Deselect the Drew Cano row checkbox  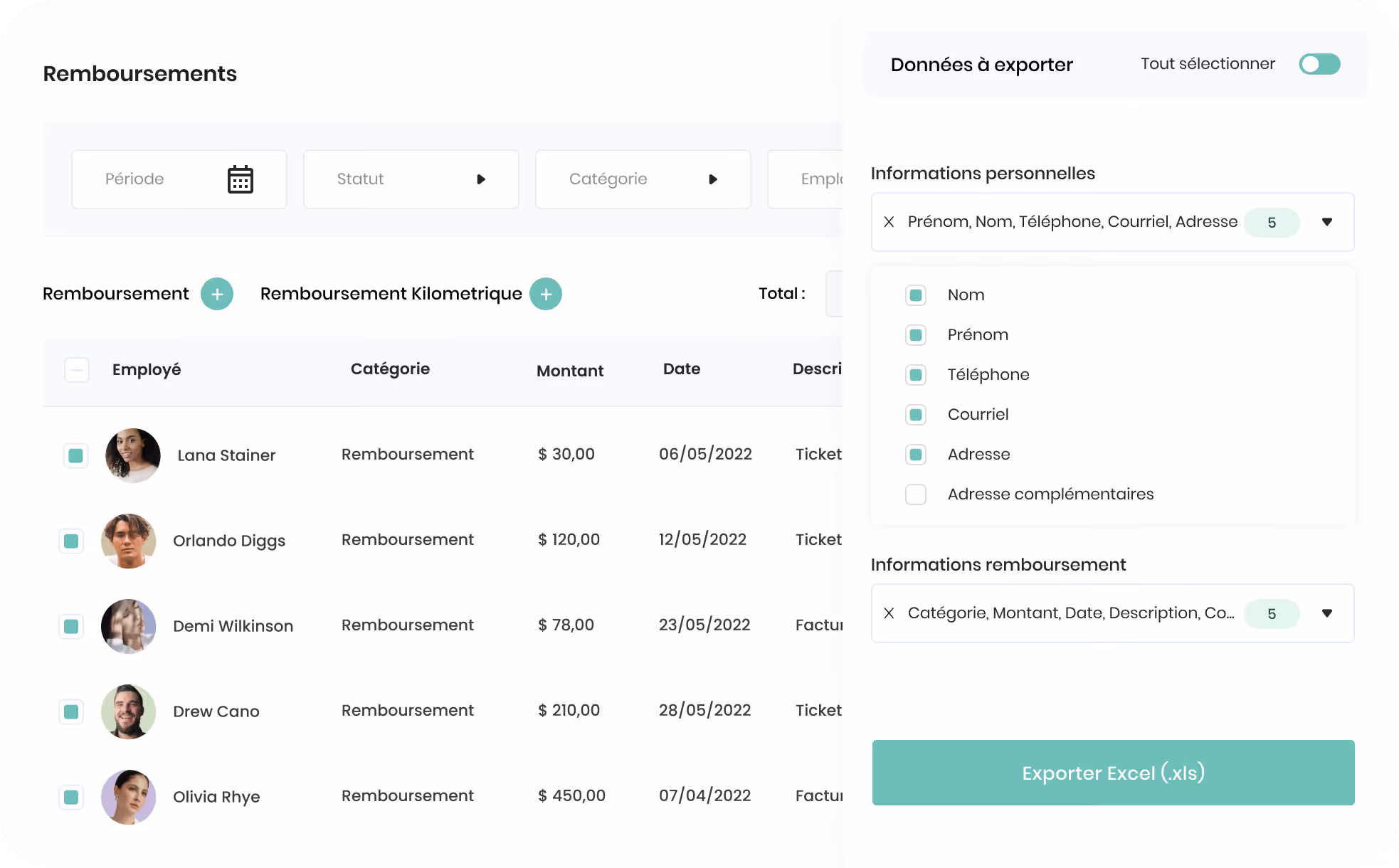pyautogui.click(x=71, y=711)
